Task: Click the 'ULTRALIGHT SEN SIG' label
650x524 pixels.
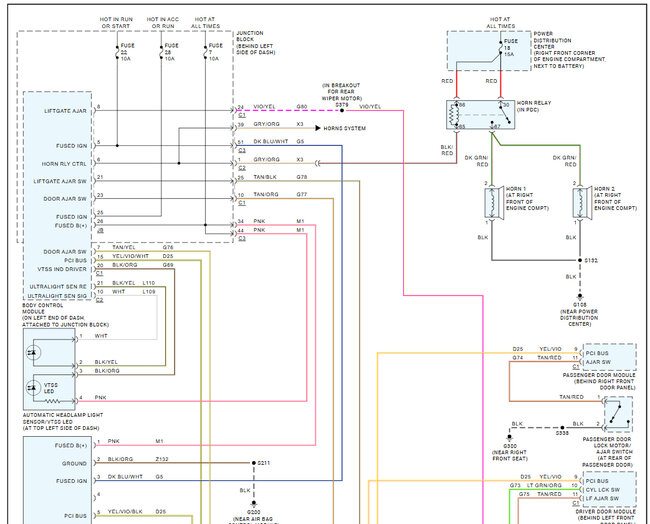Action: pos(57,296)
